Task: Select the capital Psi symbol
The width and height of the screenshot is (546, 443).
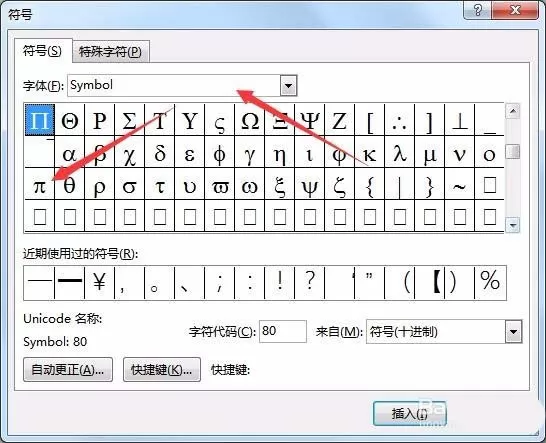Action: 310,119
